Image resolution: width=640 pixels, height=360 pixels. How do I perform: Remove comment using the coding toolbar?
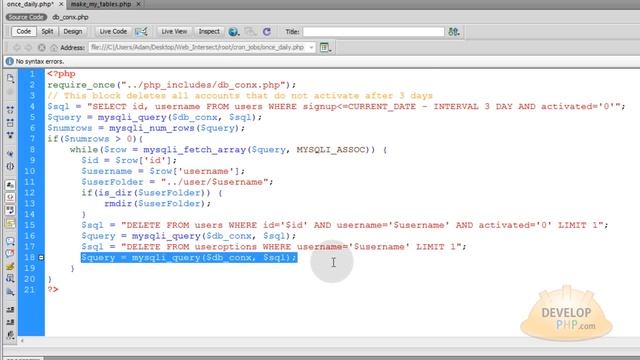point(10,253)
